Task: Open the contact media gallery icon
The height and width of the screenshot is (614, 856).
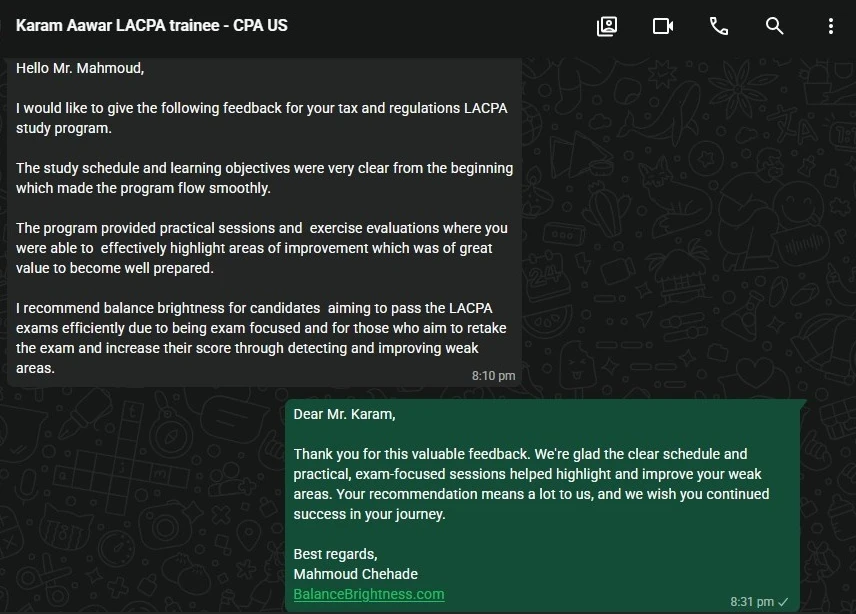Action: pos(607,26)
